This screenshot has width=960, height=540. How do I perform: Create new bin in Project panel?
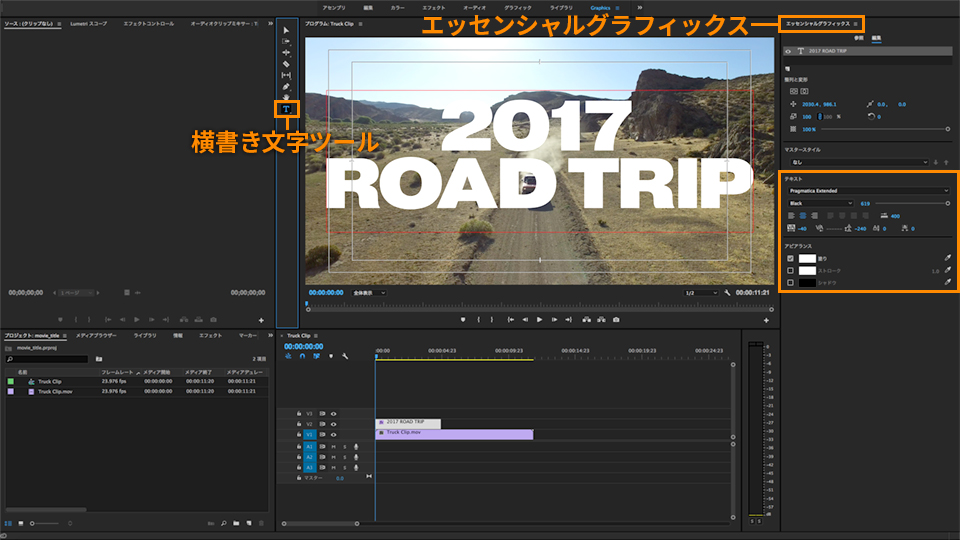(236, 523)
